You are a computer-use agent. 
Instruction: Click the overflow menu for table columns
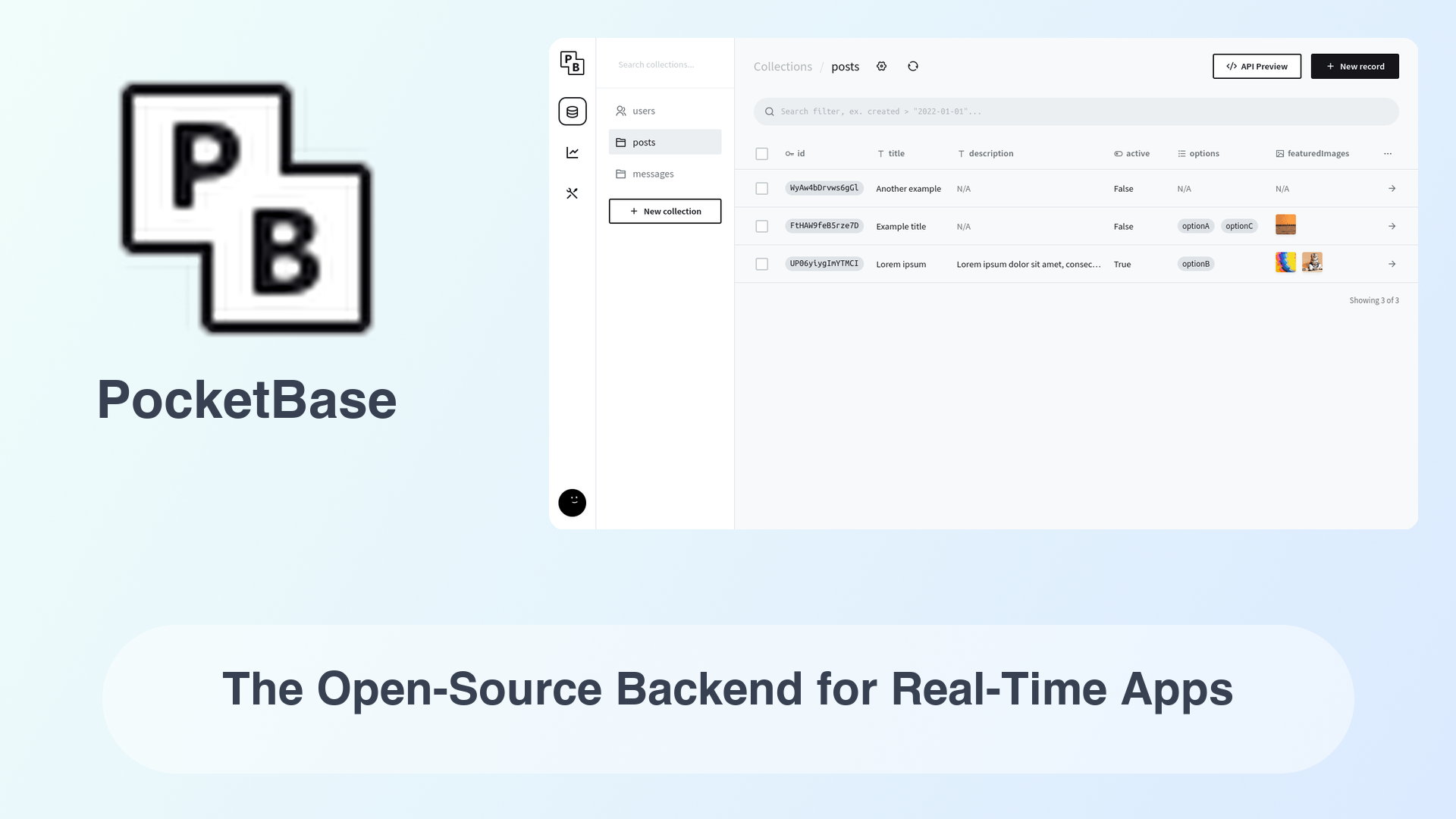tap(1388, 154)
